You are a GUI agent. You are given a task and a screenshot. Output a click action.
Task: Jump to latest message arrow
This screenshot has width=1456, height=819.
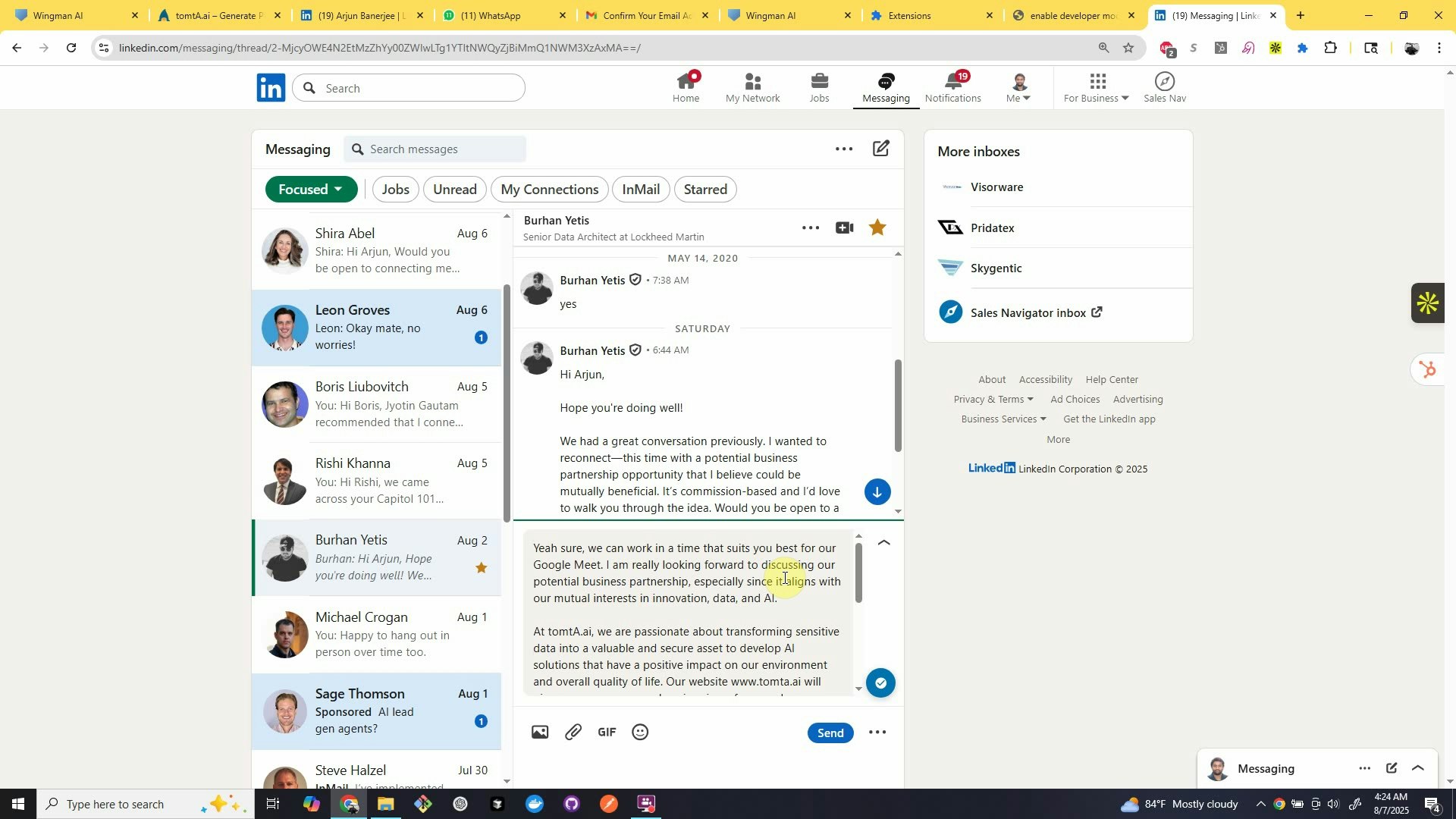[x=877, y=492]
